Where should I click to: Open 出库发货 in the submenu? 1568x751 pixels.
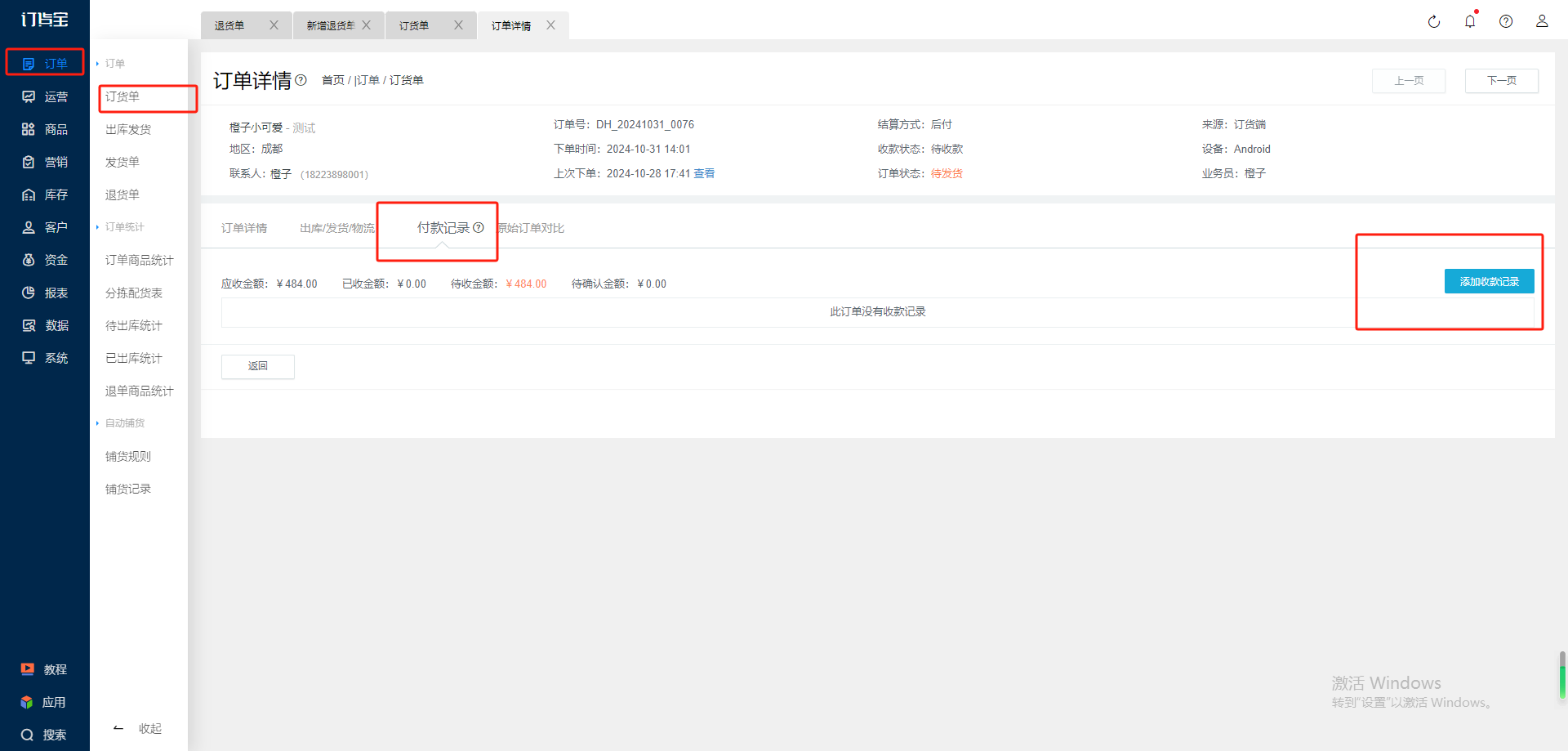click(128, 129)
